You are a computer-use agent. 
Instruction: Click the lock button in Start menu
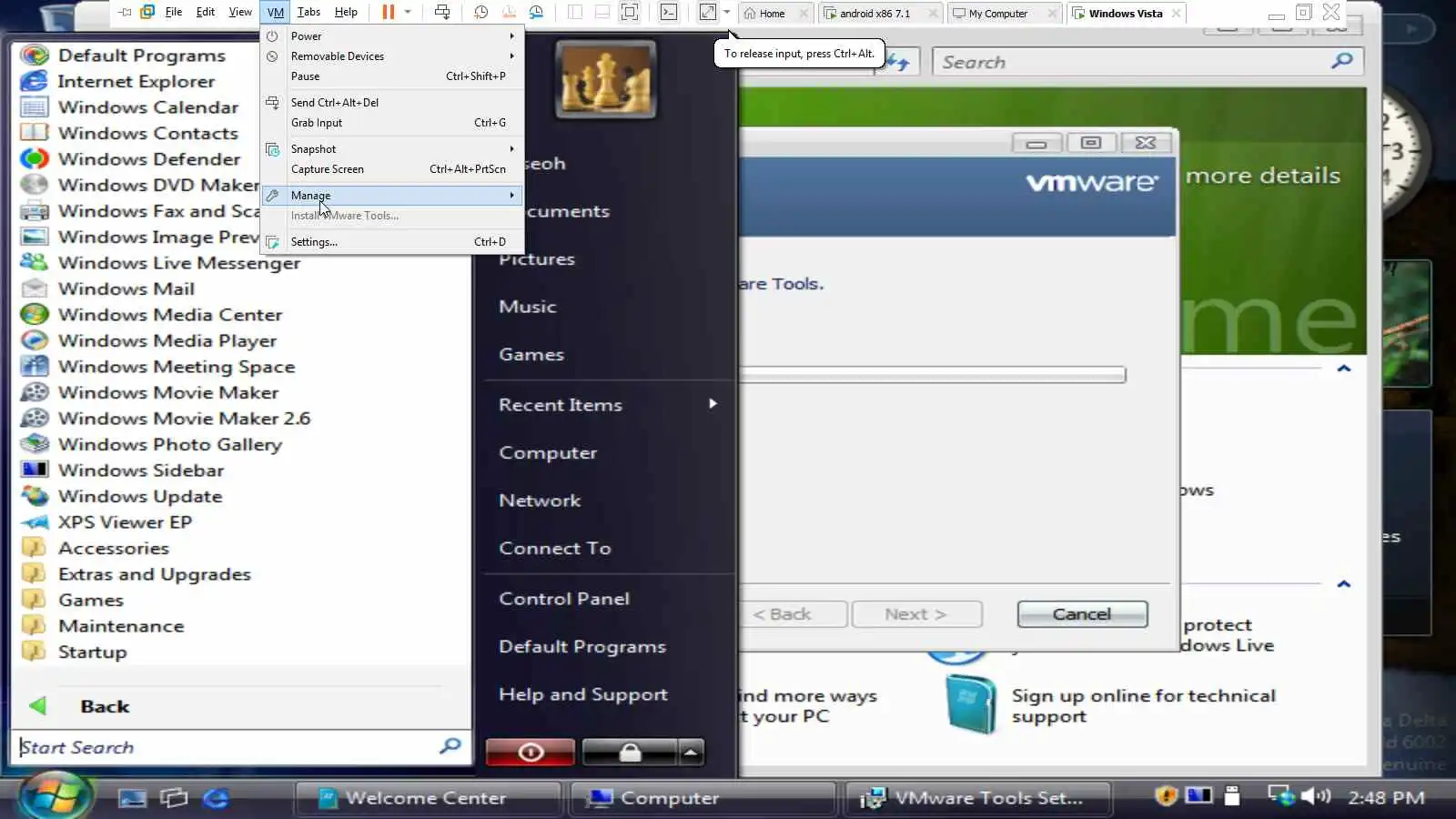coord(630,753)
